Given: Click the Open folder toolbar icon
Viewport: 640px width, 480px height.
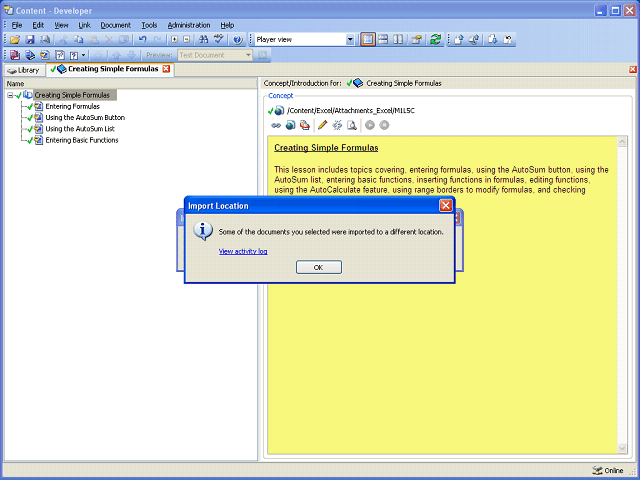Looking at the screenshot, I should tap(15, 40).
